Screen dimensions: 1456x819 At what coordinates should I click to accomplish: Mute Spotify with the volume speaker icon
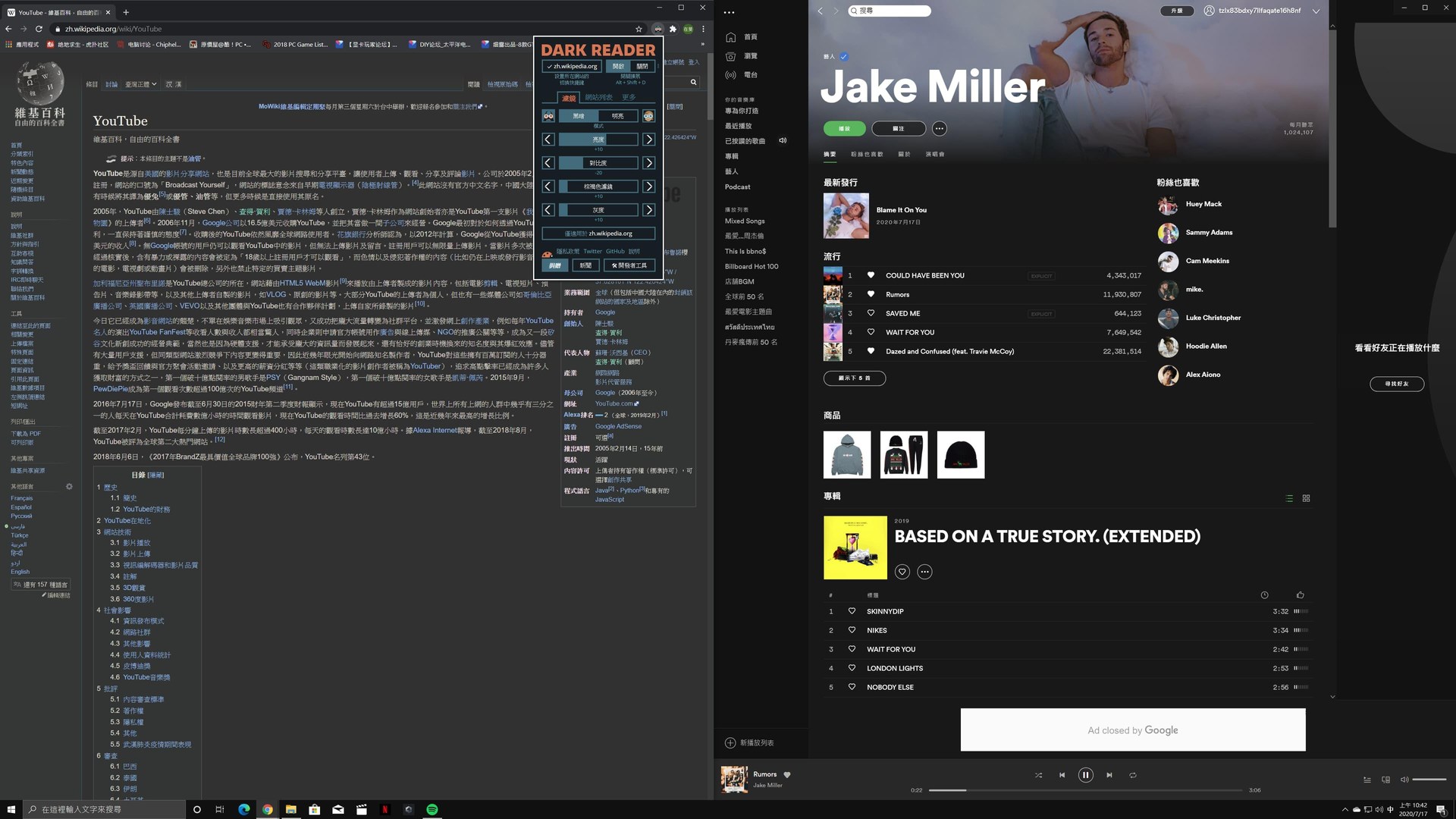1404,780
